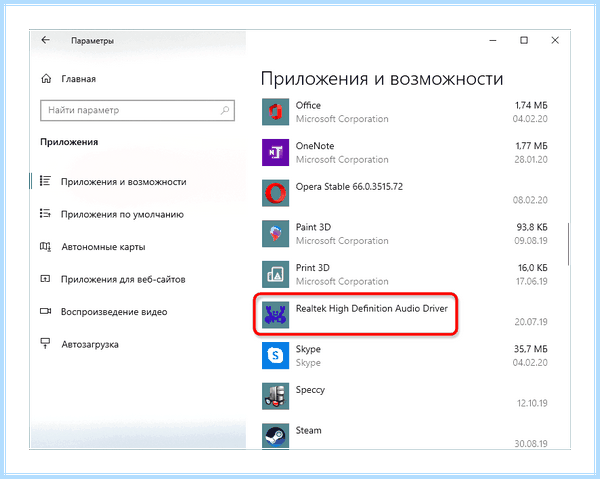Image resolution: width=600 pixels, height=479 pixels.
Task: Select the Steam app icon
Action: [x=275, y=436]
